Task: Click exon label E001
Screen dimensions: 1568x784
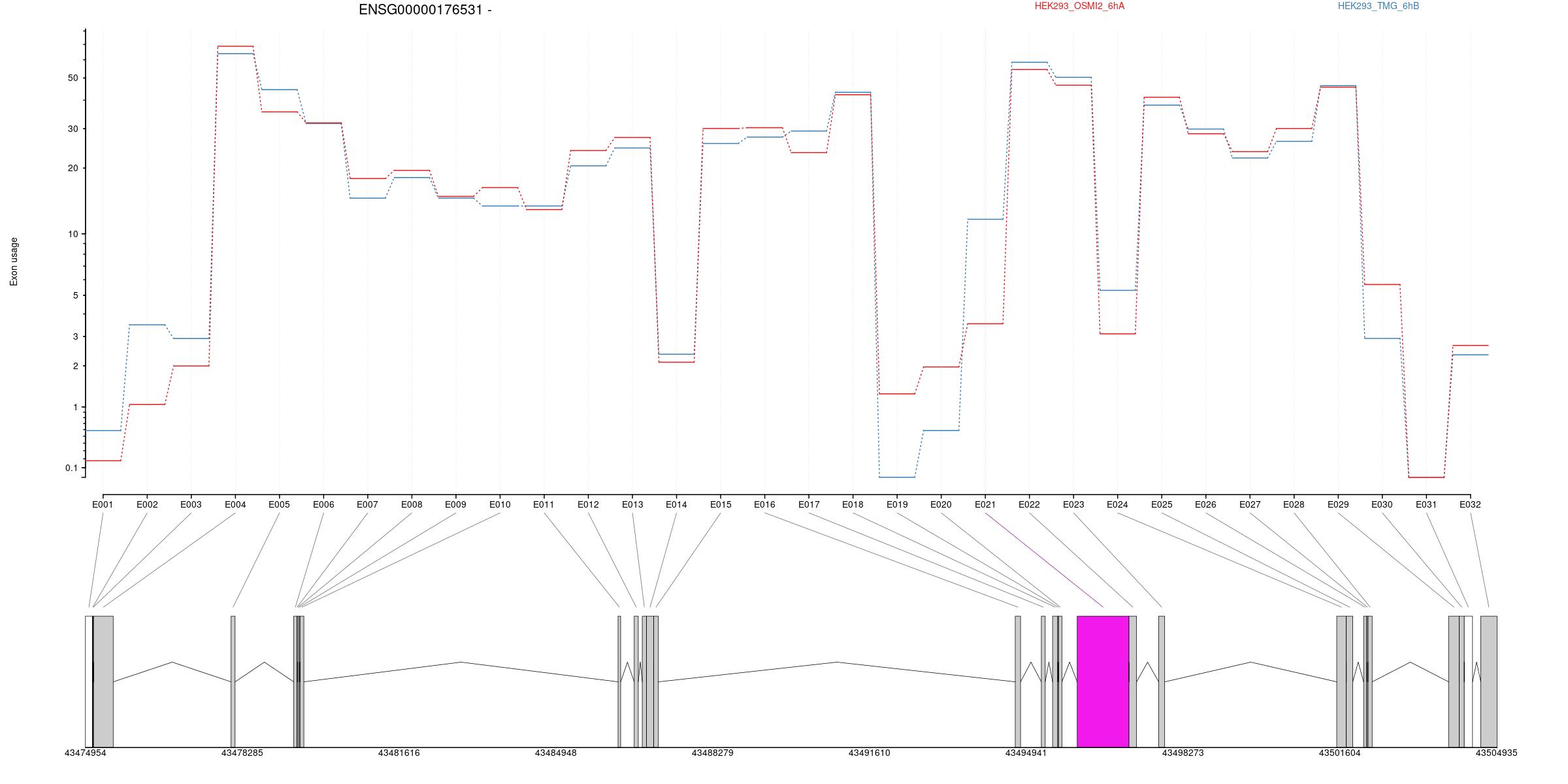Action: click(x=103, y=504)
